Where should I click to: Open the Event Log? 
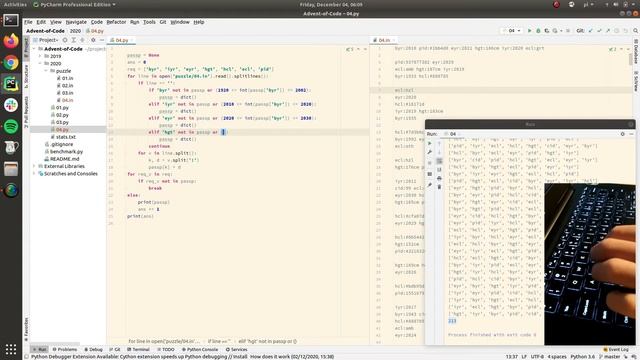point(616,350)
